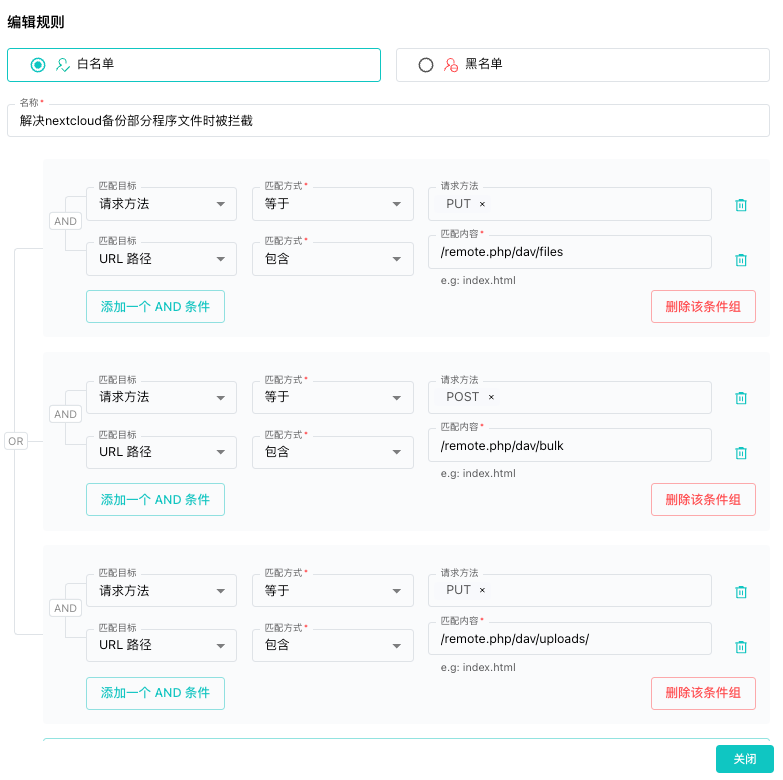Open 等于 match dropdown in /dav/files group
783x780 pixels.
click(x=333, y=204)
